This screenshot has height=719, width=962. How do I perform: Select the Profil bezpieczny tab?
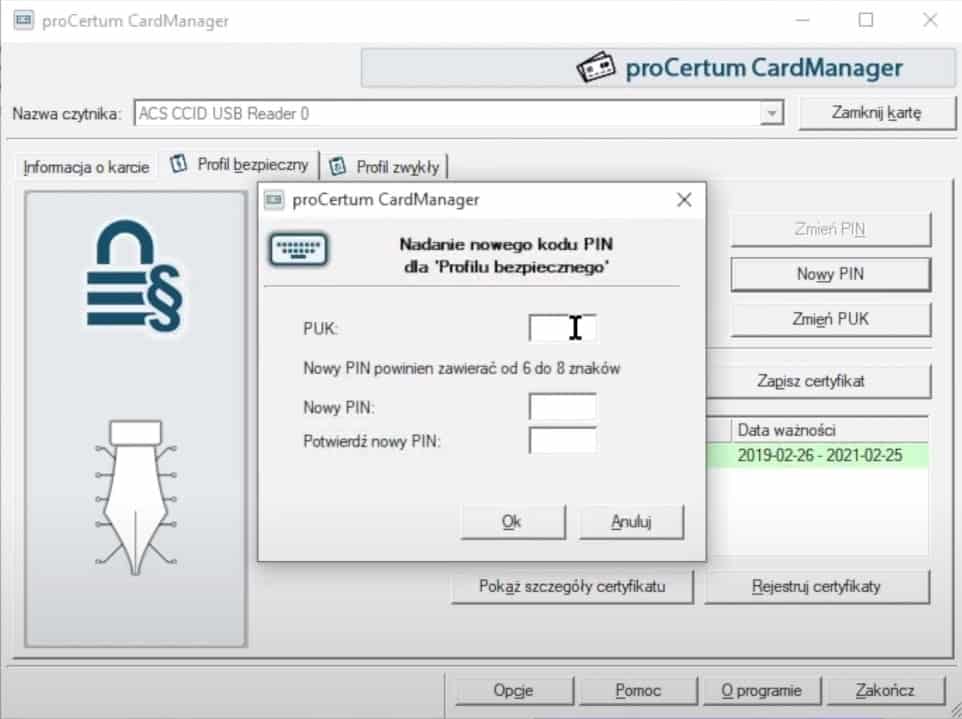241,165
